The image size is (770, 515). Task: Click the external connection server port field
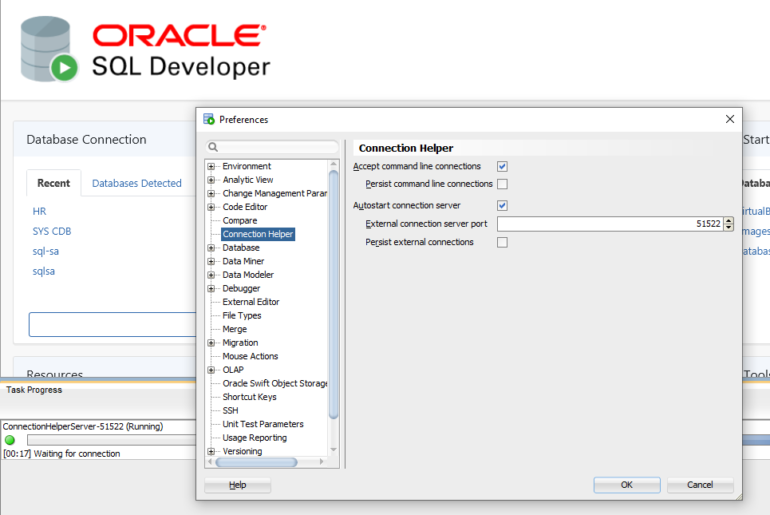(610, 224)
